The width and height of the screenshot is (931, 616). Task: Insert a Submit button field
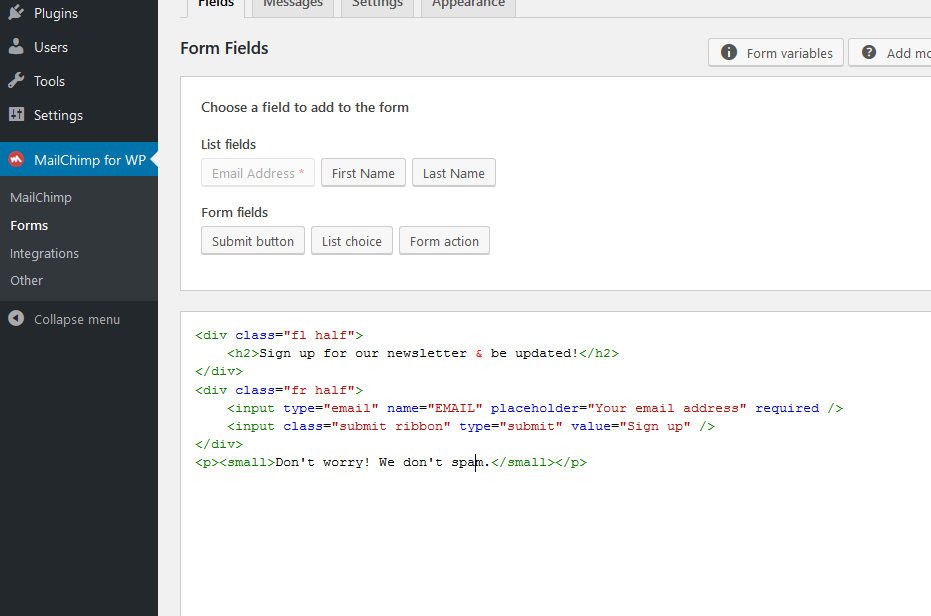click(x=253, y=241)
